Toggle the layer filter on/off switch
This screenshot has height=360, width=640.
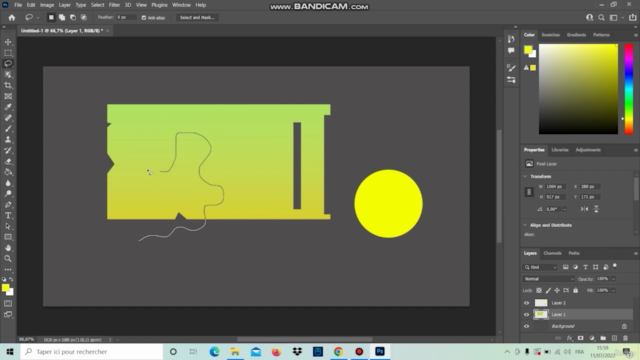click(615, 267)
